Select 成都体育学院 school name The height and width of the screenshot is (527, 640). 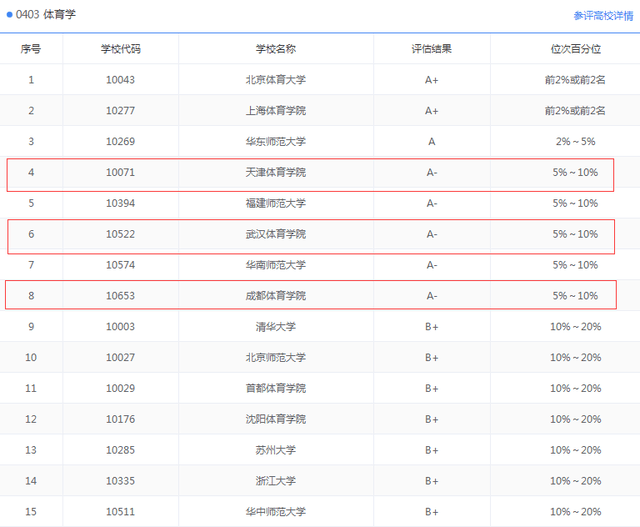(276, 296)
